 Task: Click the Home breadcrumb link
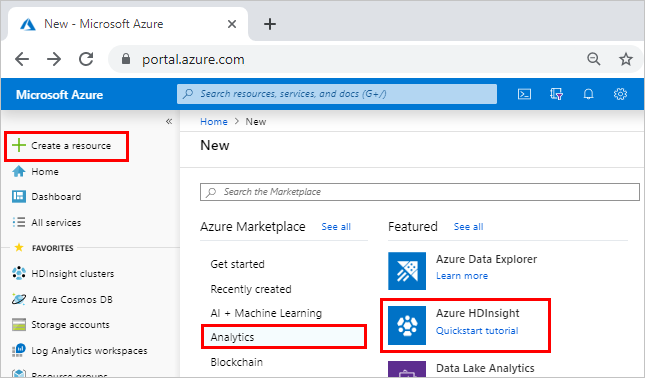pyautogui.click(x=213, y=122)
